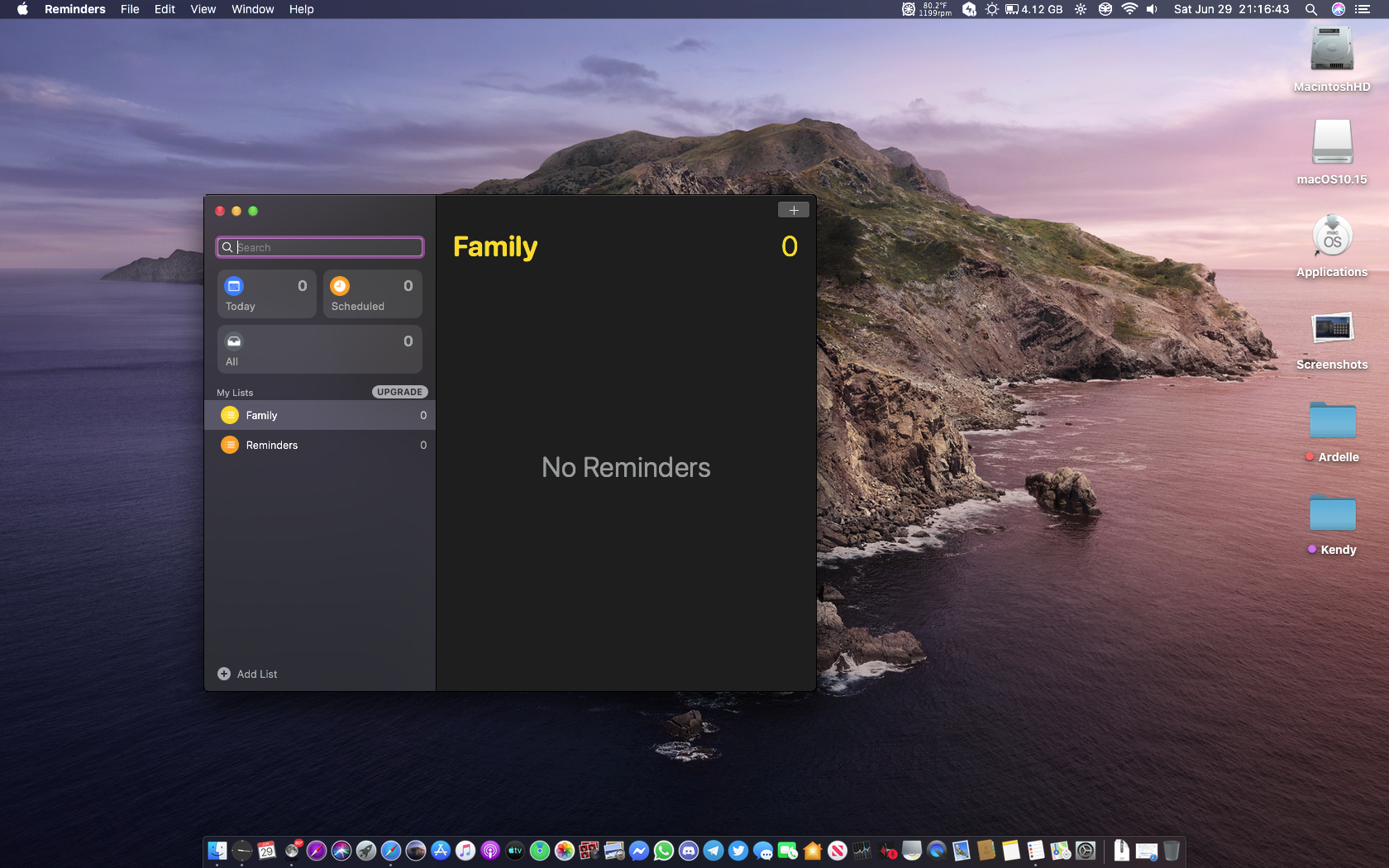The image size is (1389, 868).
Task: Activate Siri from the menu bar
Action: coord(1339,9)
